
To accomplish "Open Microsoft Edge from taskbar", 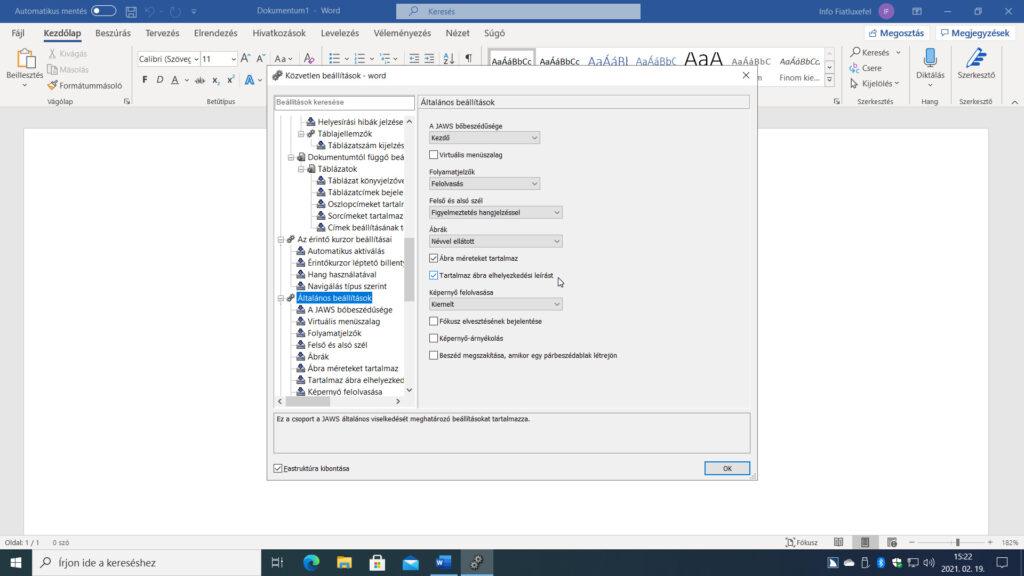I will 312,562.
